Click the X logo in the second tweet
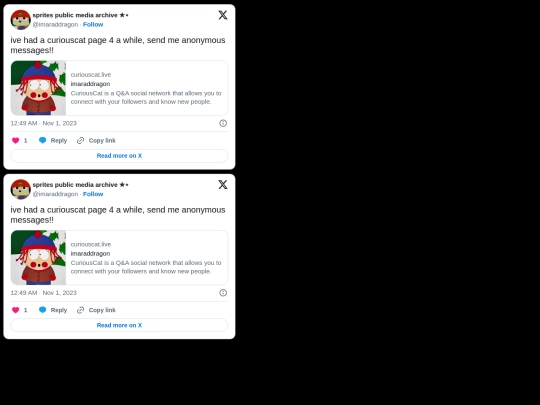This screenshot has height=405, width=540. [223, 185]
